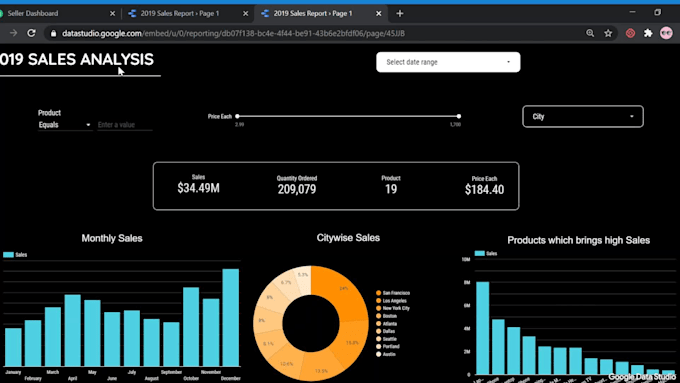
Task: Click the Boston legend entry
Action: click(386, 316)
